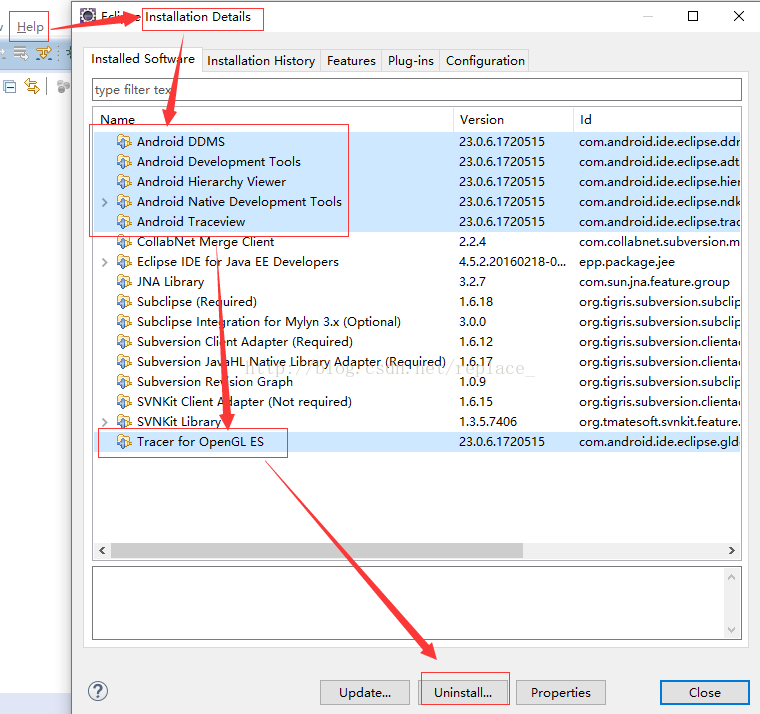Image resolution: width=760 pixels, height=714 pixels.
Task: Maximize the Installation Details window
Action: [693, 16]
